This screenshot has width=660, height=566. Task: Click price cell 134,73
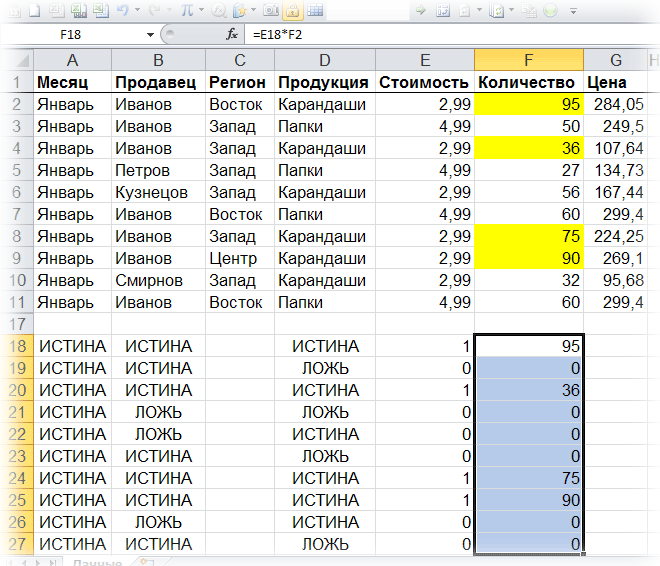615,170
